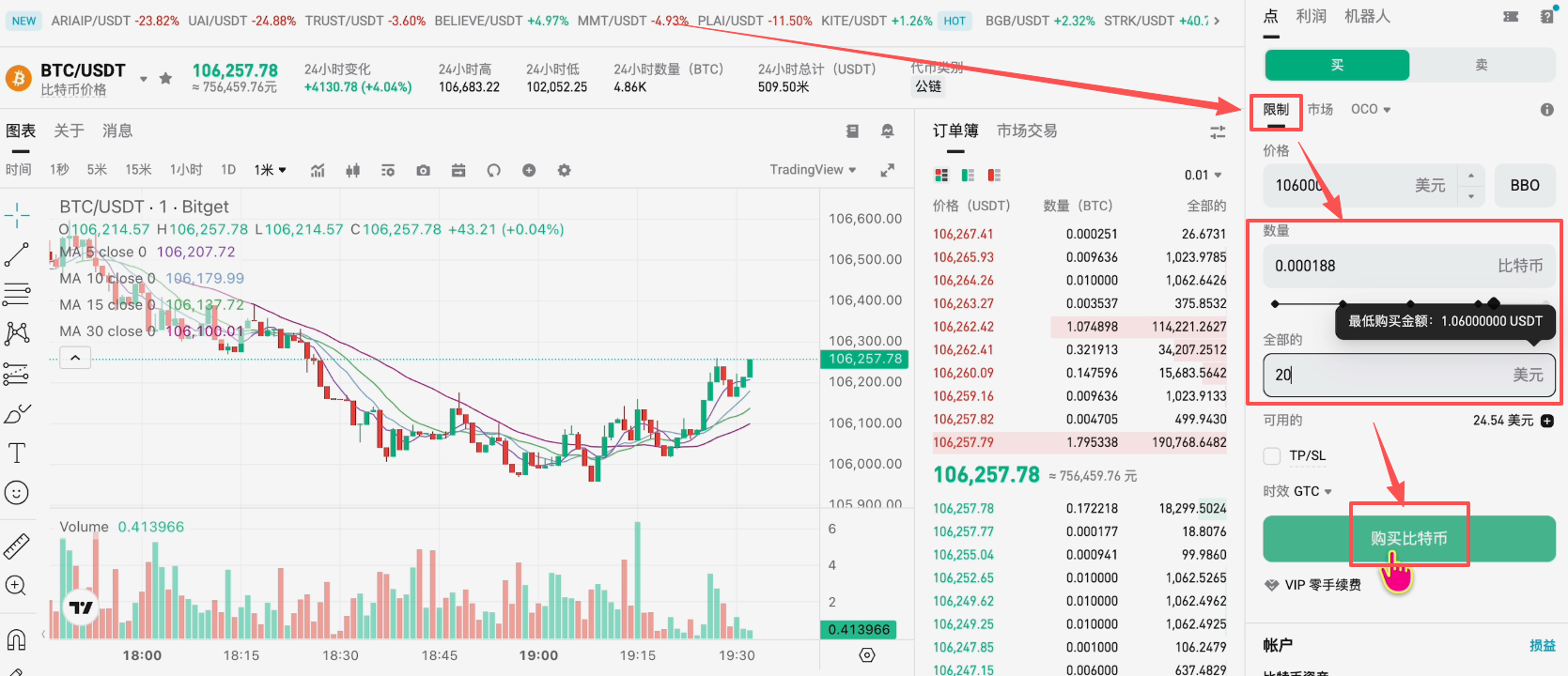Enable the TP/SL checkbox
1568x676 pixels.
[x=1272, y=455]
